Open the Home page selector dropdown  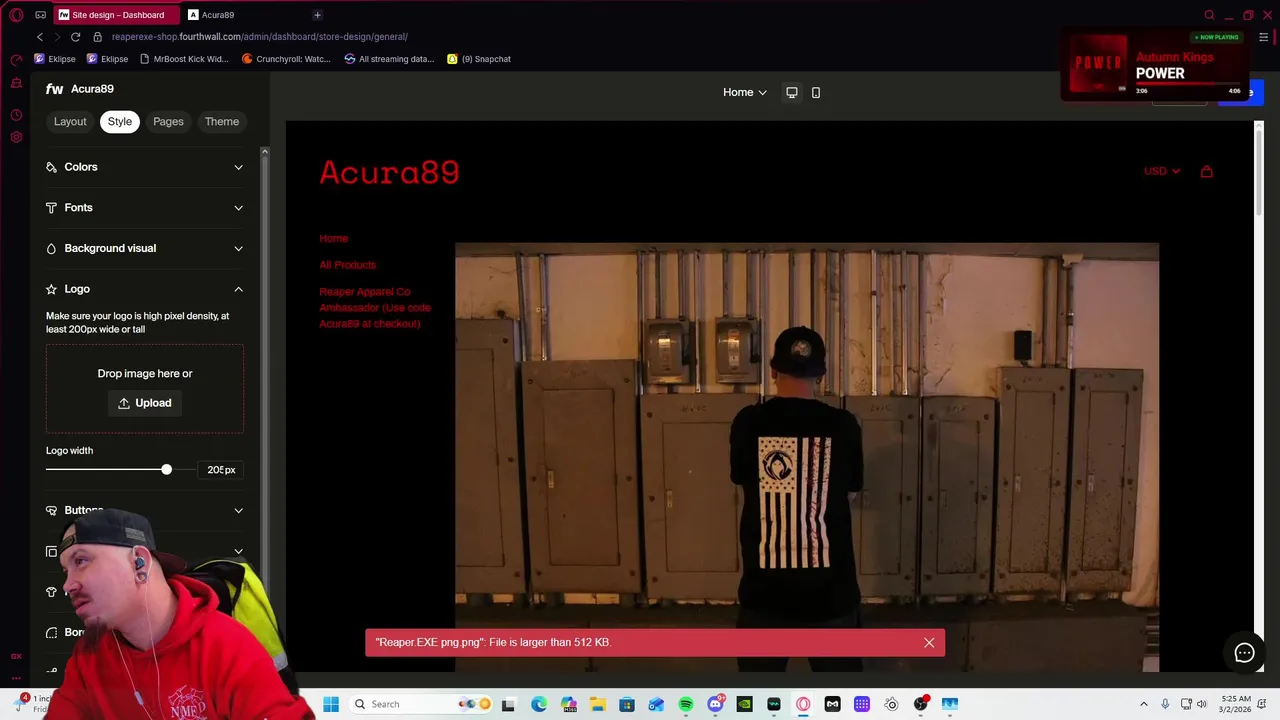click(x=745, y=92)
